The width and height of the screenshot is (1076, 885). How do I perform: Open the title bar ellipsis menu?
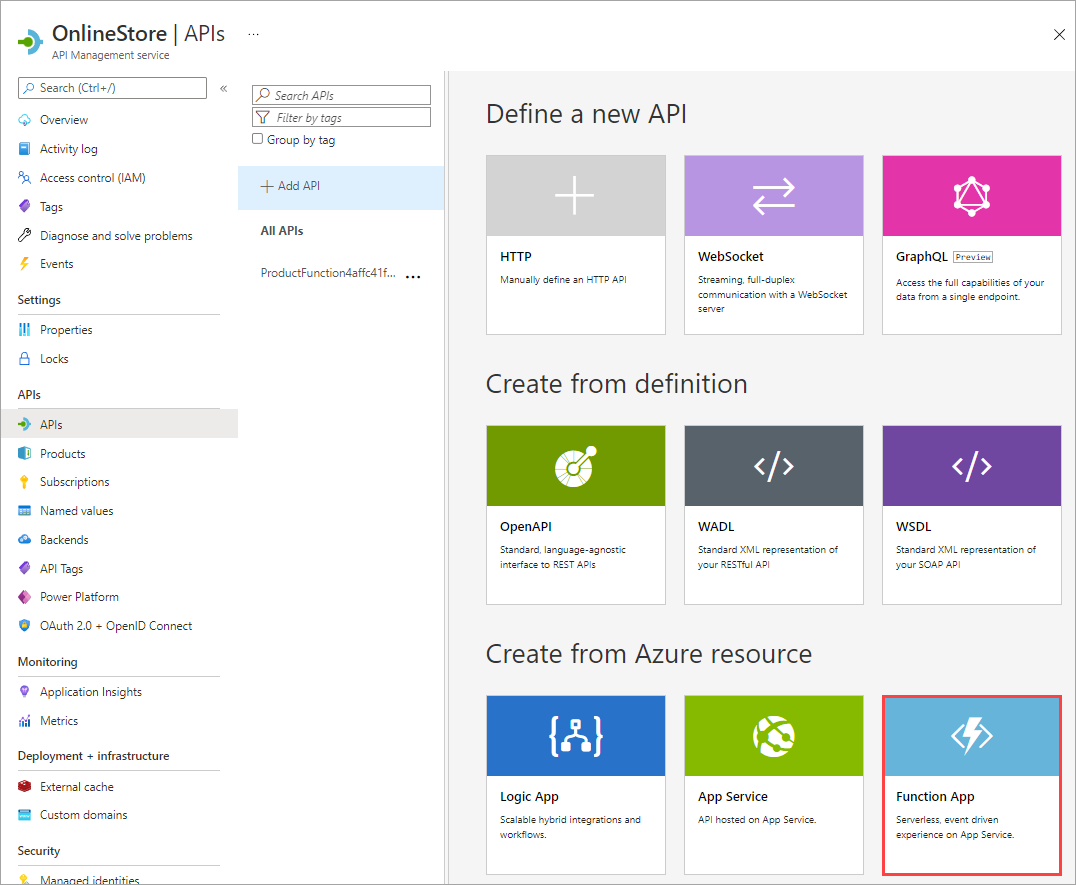pos(253,33)
